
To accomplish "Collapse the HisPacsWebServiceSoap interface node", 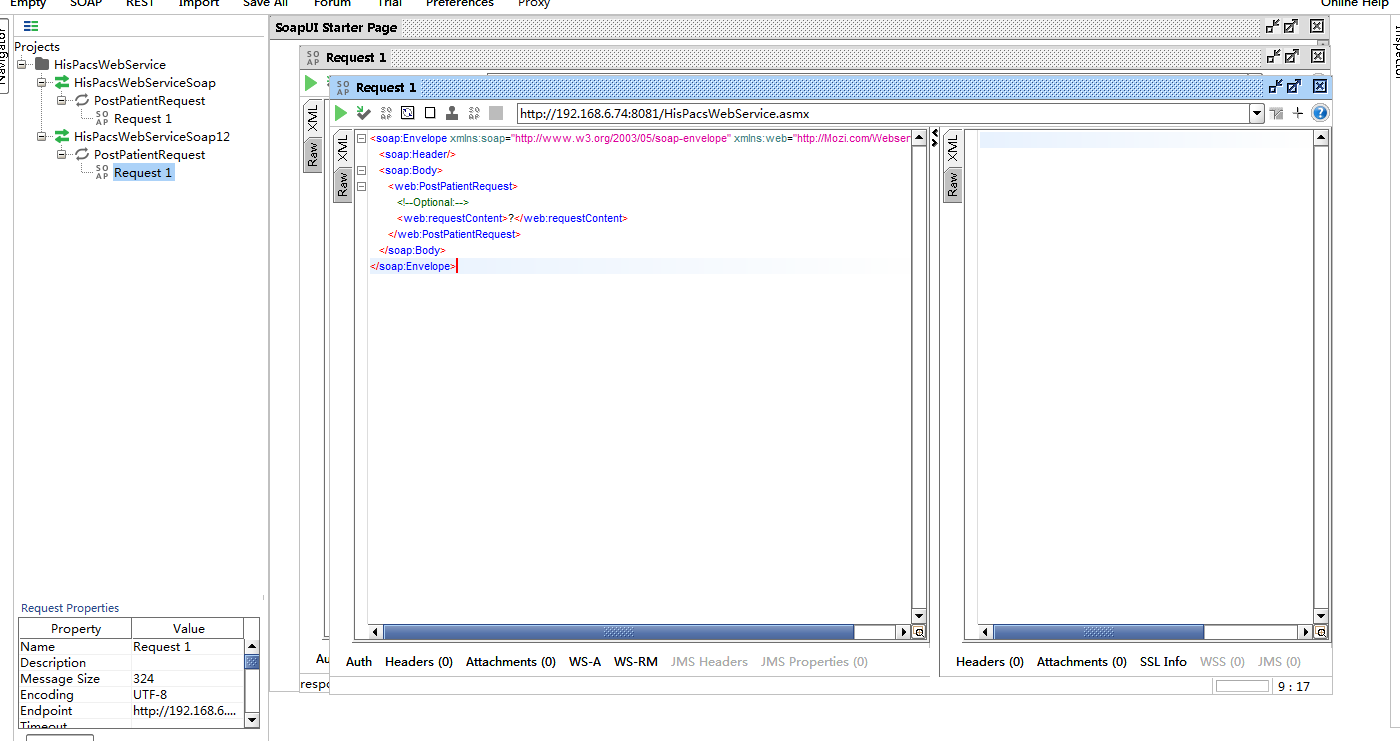I will tap(41, 82).
